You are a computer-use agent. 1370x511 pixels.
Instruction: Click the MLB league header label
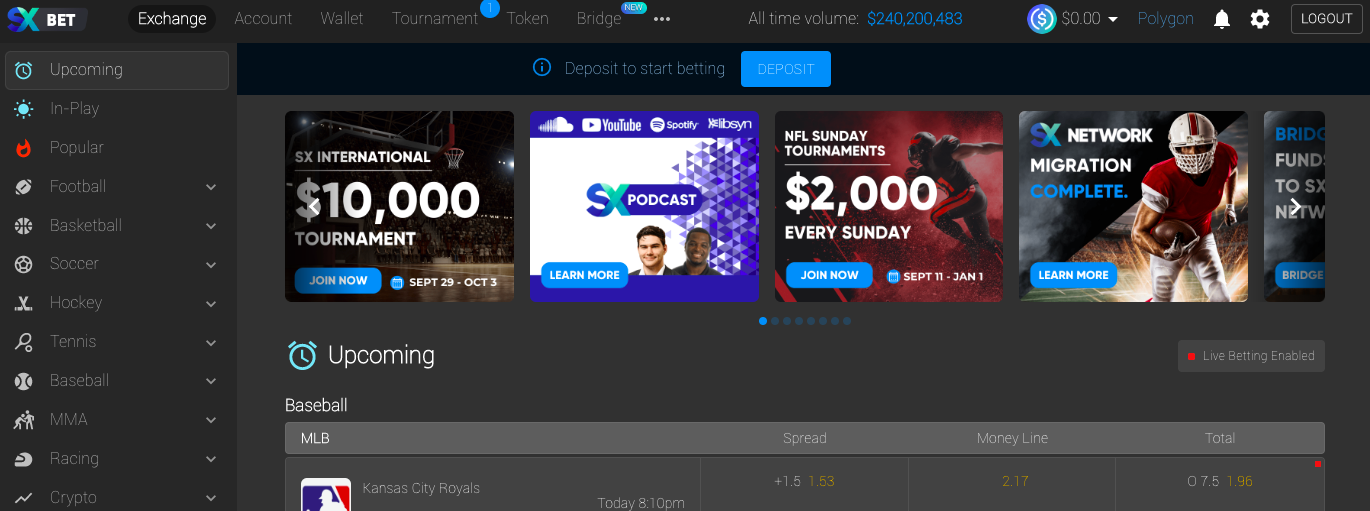(315, 438)
